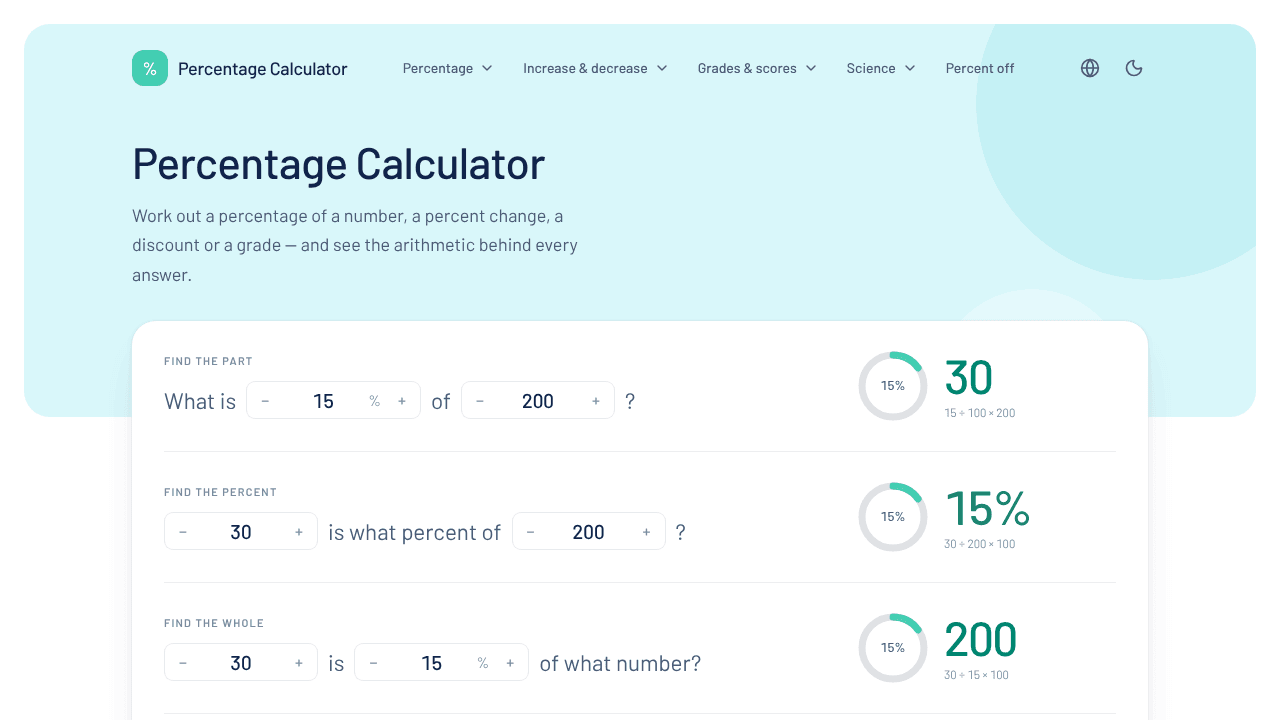1280x720 pixels.
Task: Click the percent logo icon
Action: (x=150, y=68)
